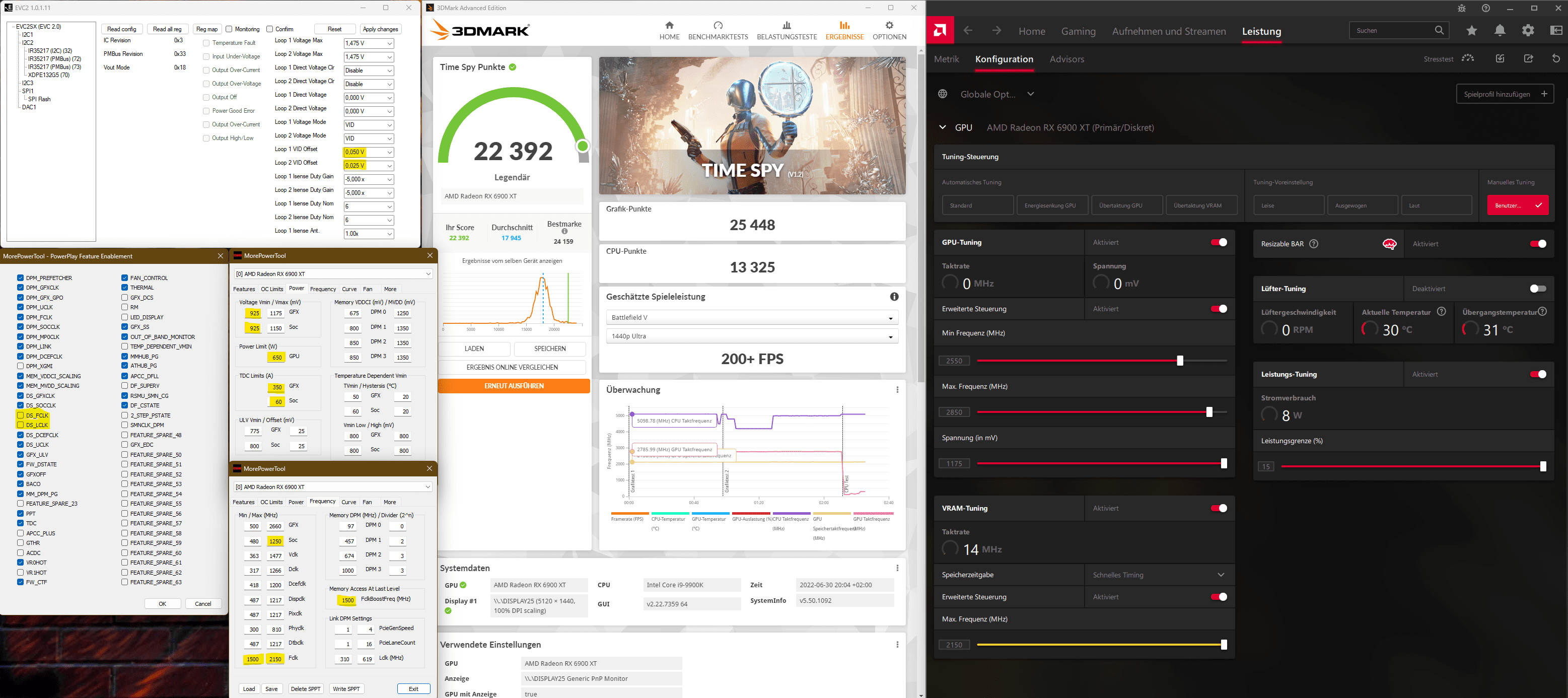
Task: Select Curve tab in upper MorePowerTool
Action: point(349,289)
